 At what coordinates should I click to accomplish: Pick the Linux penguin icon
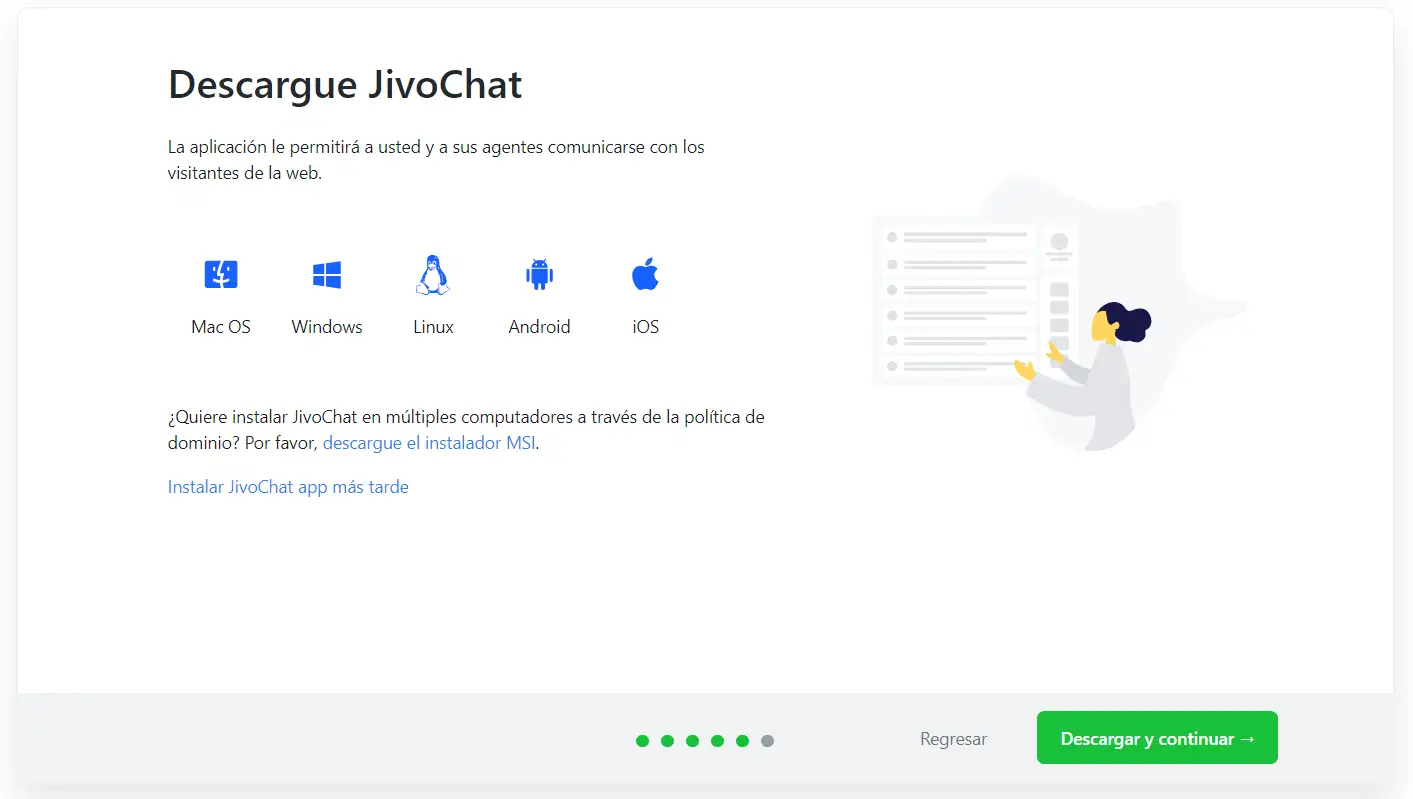click(433, 274)
